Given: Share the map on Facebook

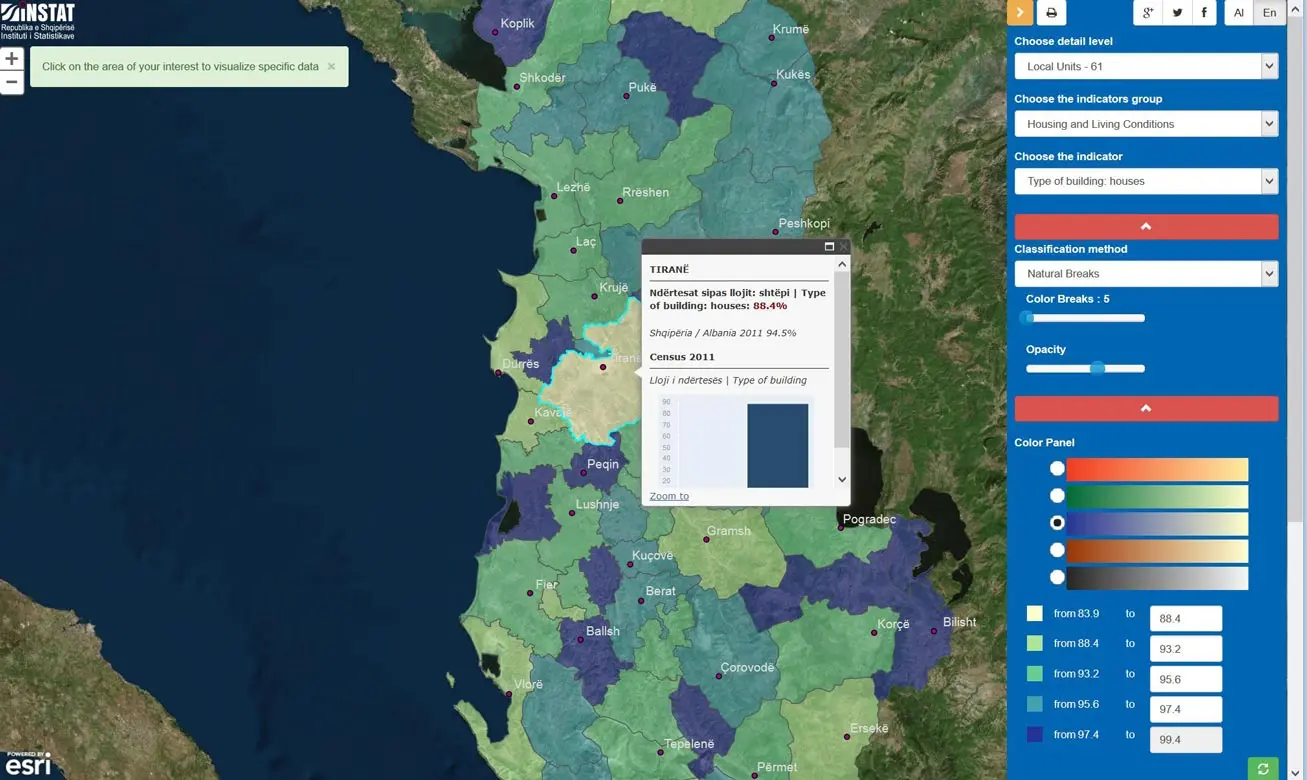Looking at the screenshot, I should (1203, 12).
